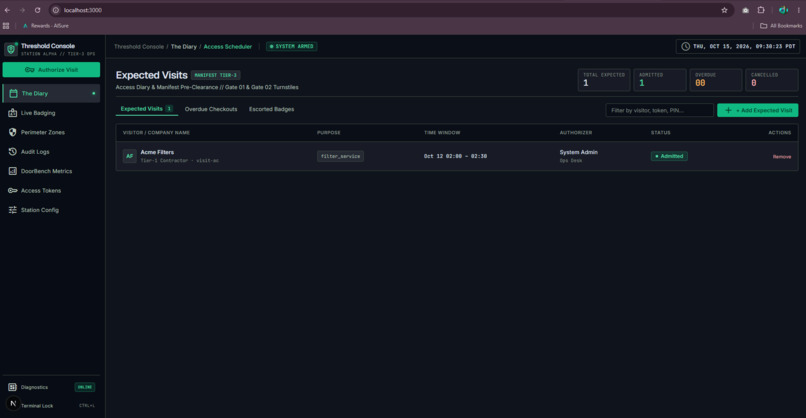Open The Diary in sidebar
Image resolution: width=806 pixels, height=418 pixels.
[51, 94]
